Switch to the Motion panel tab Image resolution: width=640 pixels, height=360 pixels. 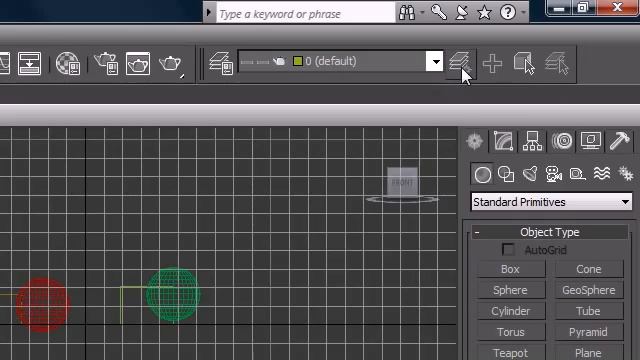click(x=562, y=141)
